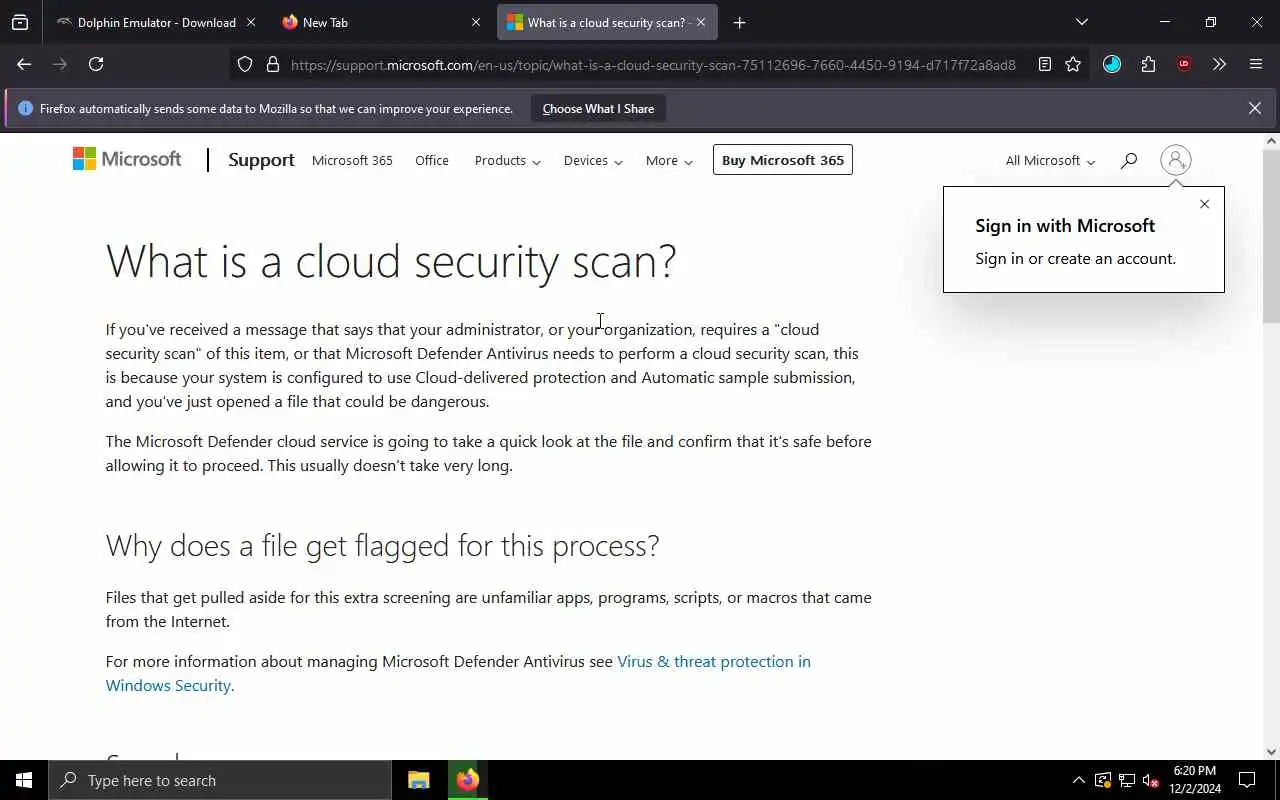
Task: Open the site search magnifier
Action: point(1129,160)
